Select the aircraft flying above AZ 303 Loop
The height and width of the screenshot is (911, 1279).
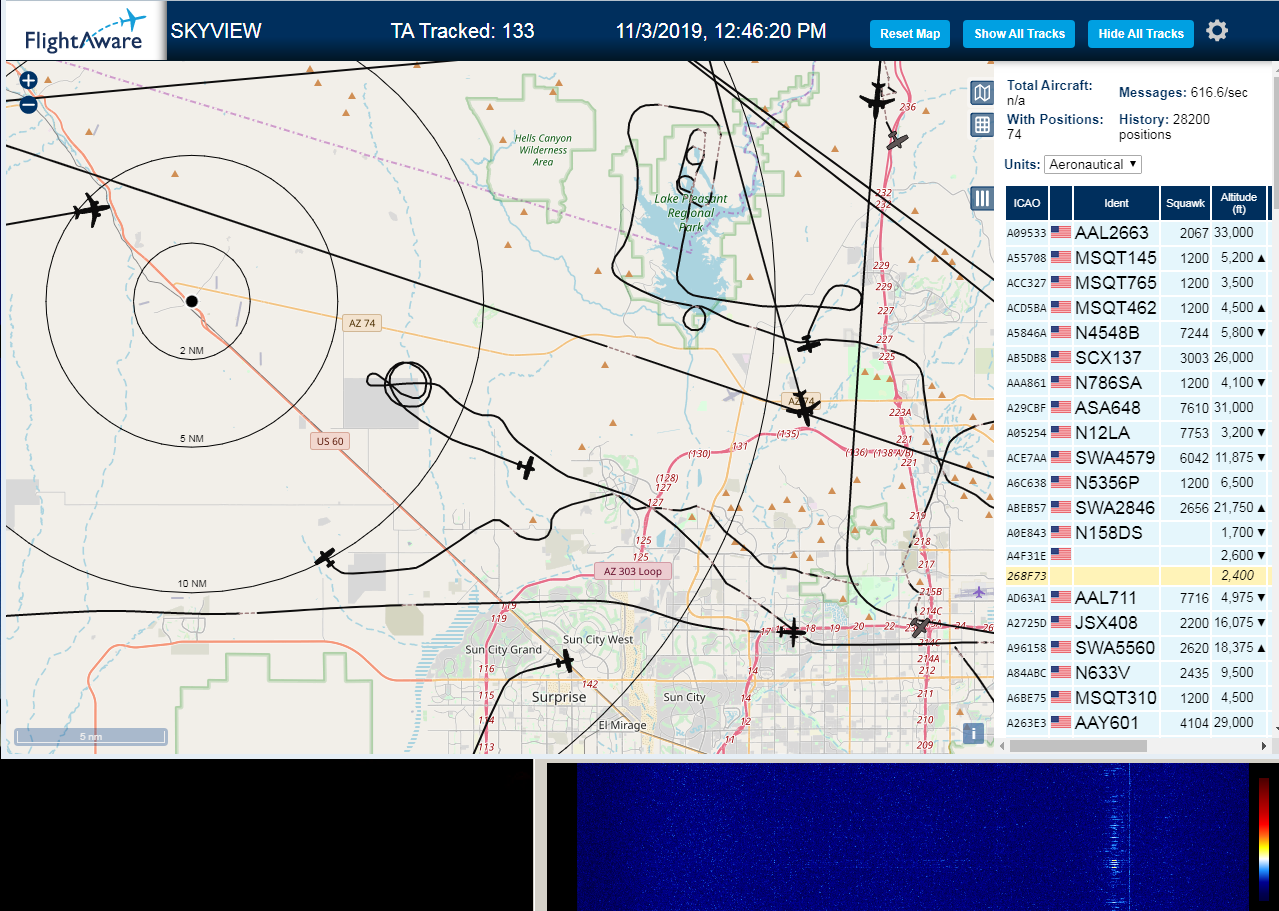tap(526, 466)
